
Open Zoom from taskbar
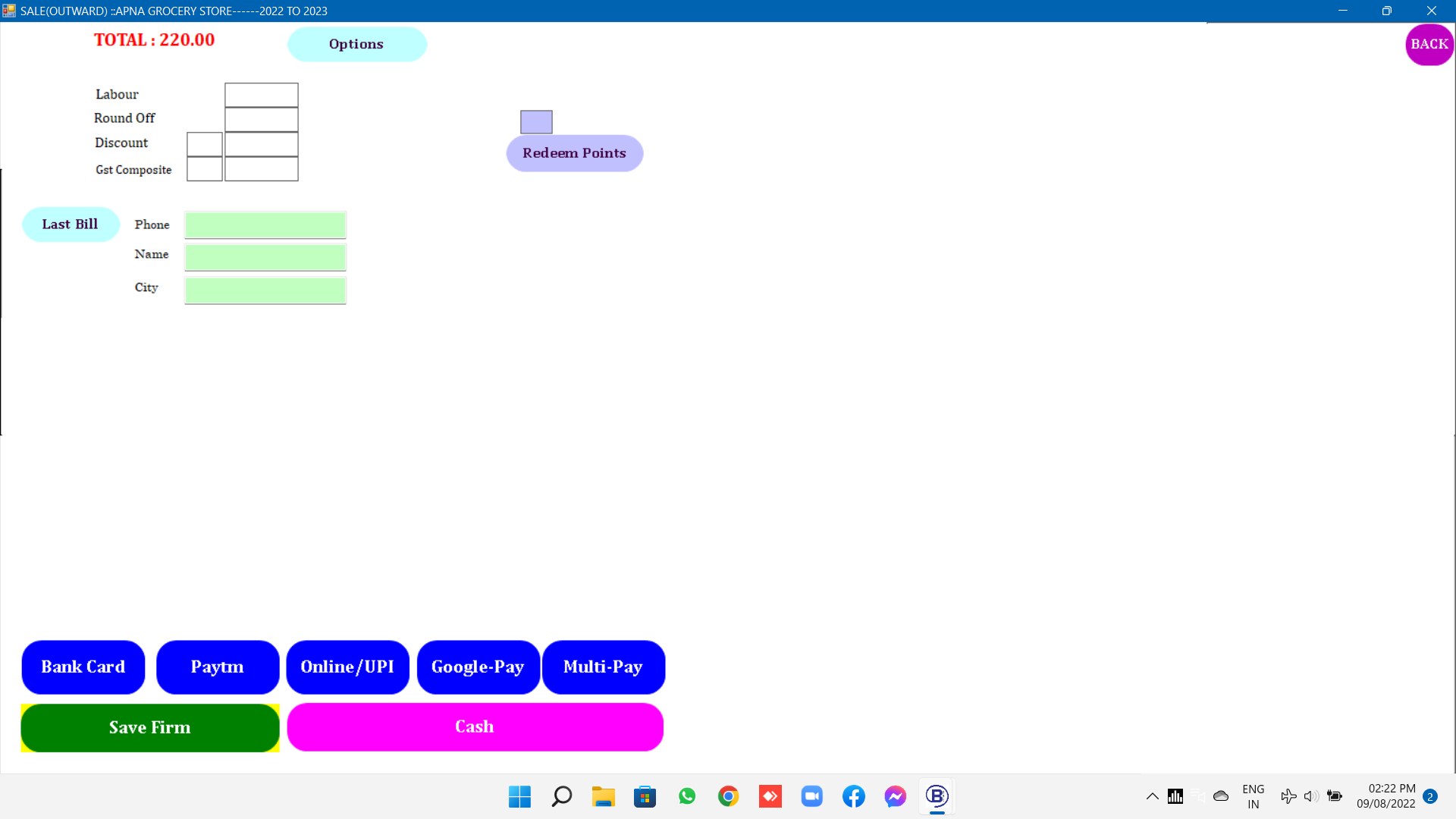[812, 796]
